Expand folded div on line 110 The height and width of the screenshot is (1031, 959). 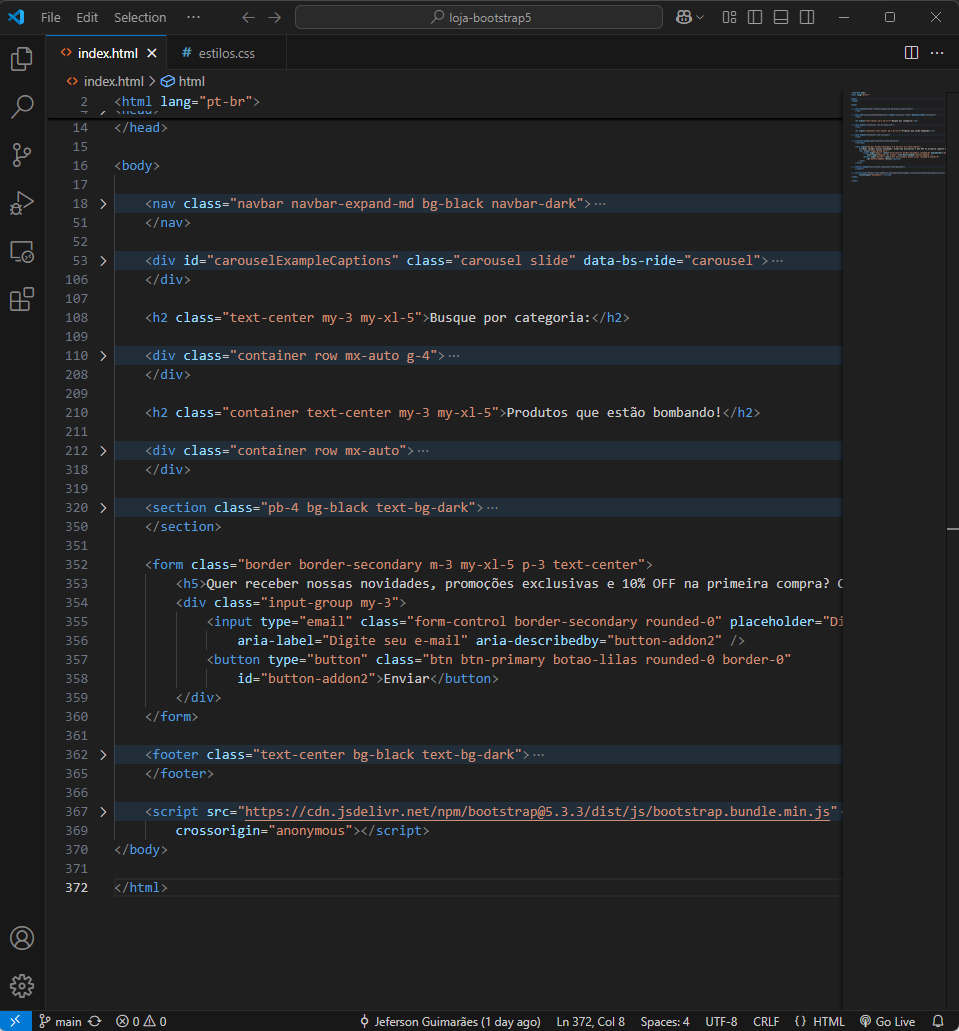pos(103,356)
